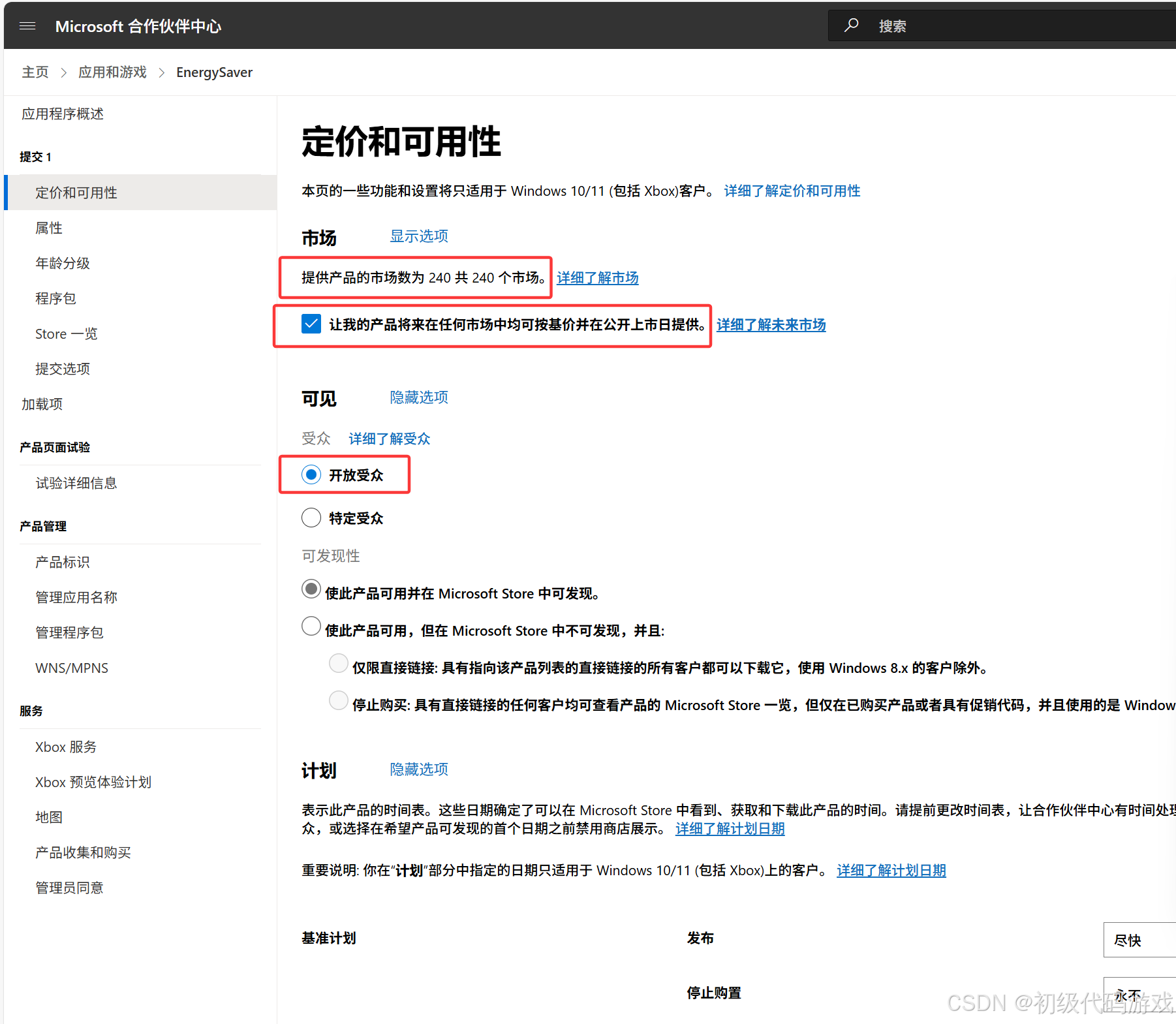
Task: Select 开放受众 radio button
Action: tap(311, 474)
